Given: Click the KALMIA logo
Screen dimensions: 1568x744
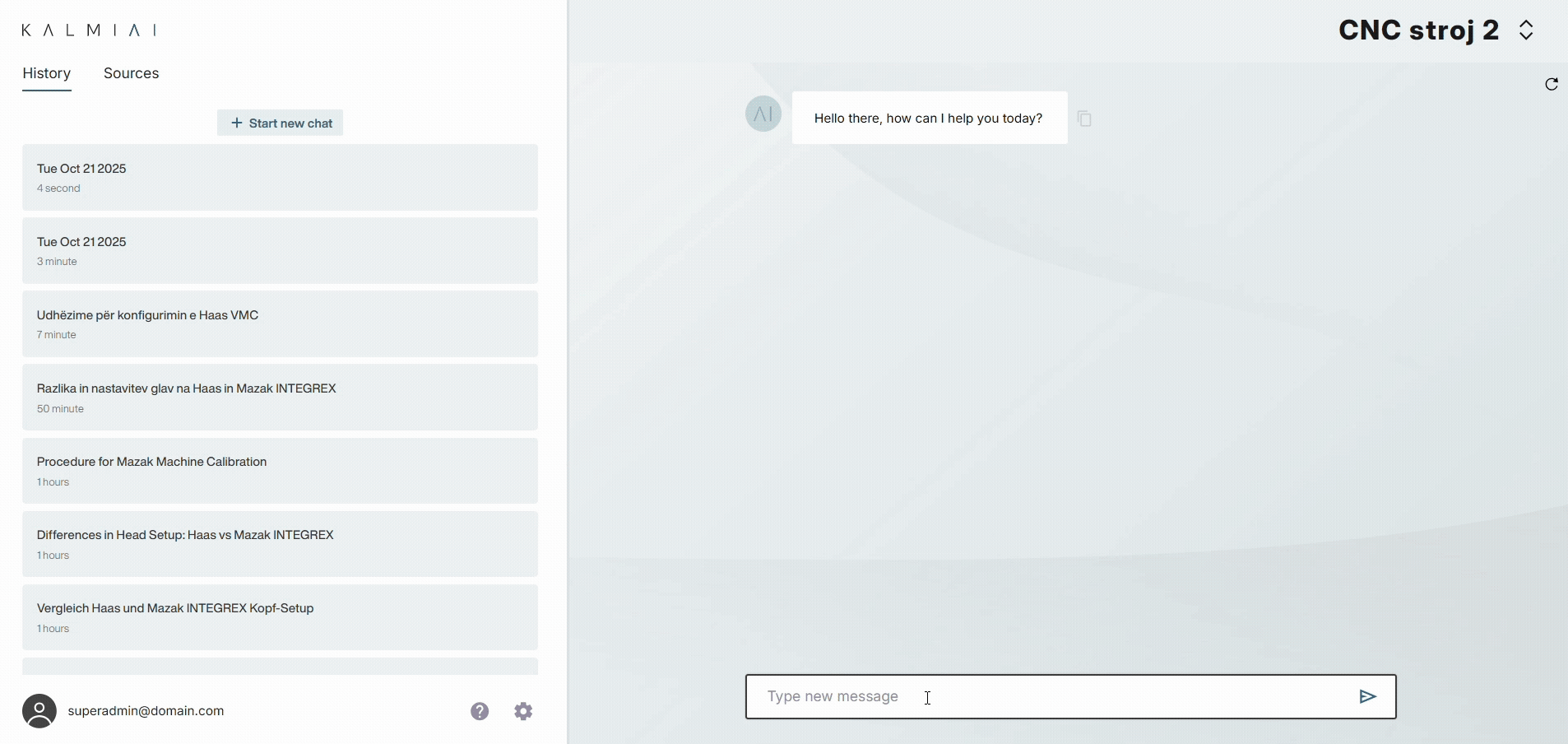Looking at the screenshot, I should pos(89,30).
